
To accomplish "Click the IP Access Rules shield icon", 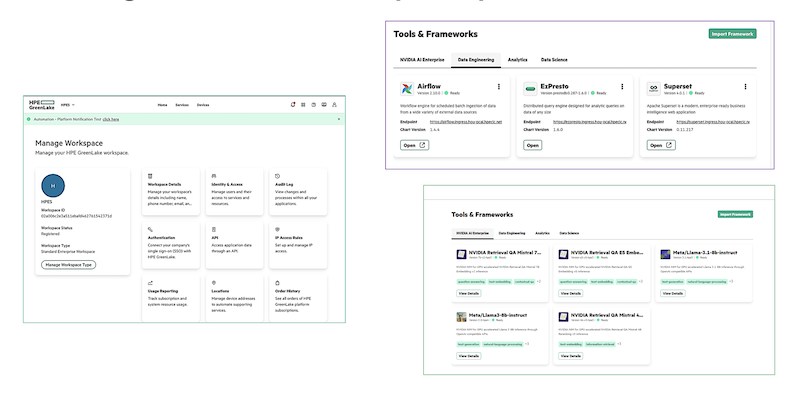I will pyautogui.click(x=278, y=230).
